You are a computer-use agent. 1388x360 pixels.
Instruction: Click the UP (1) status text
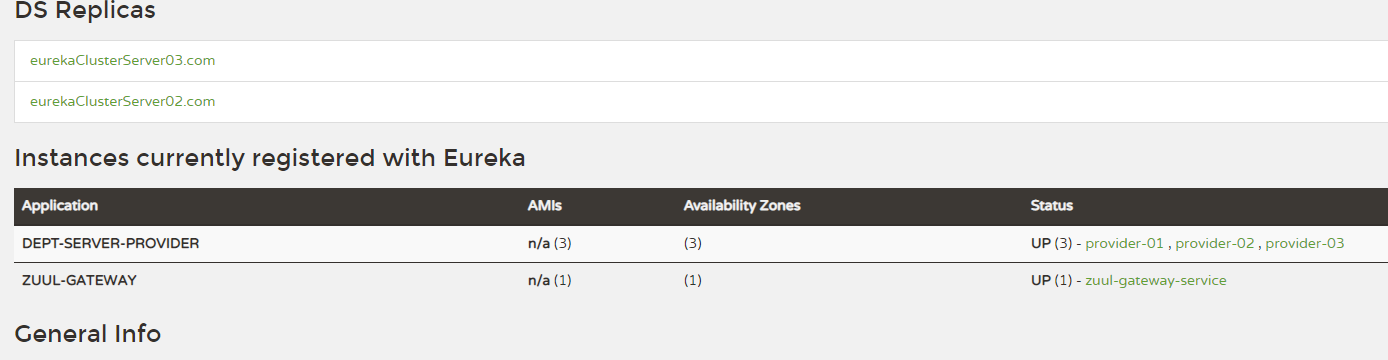tap(1051, 280)
